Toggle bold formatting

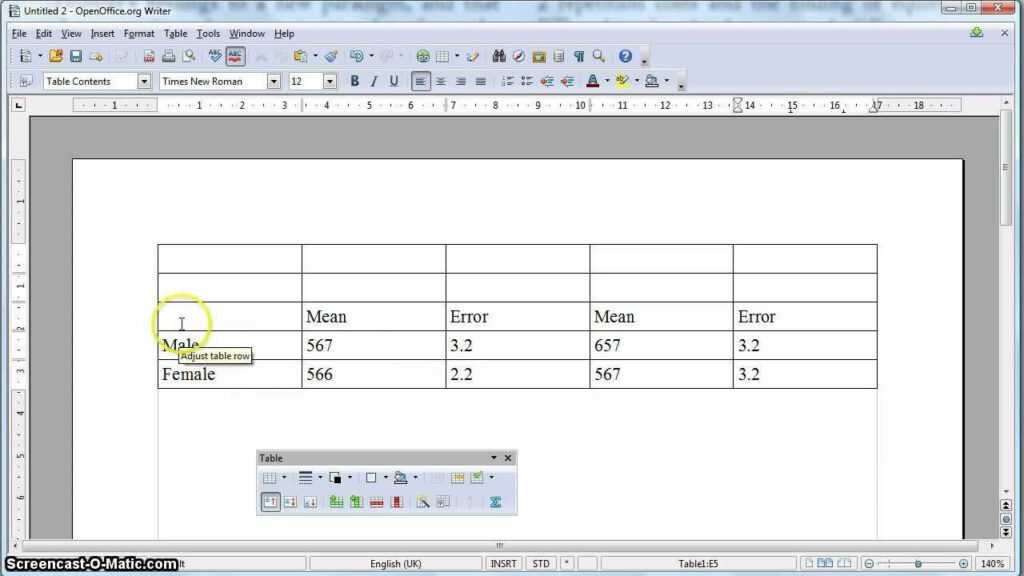[354, 81]
